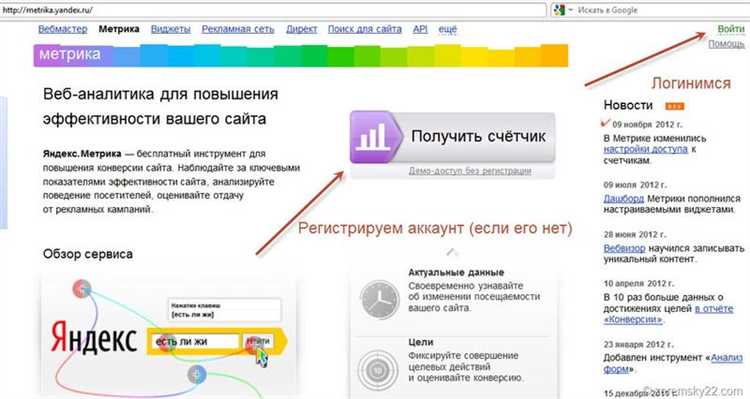
Task: Open the Помощь help link
Action: coord(726,44)
